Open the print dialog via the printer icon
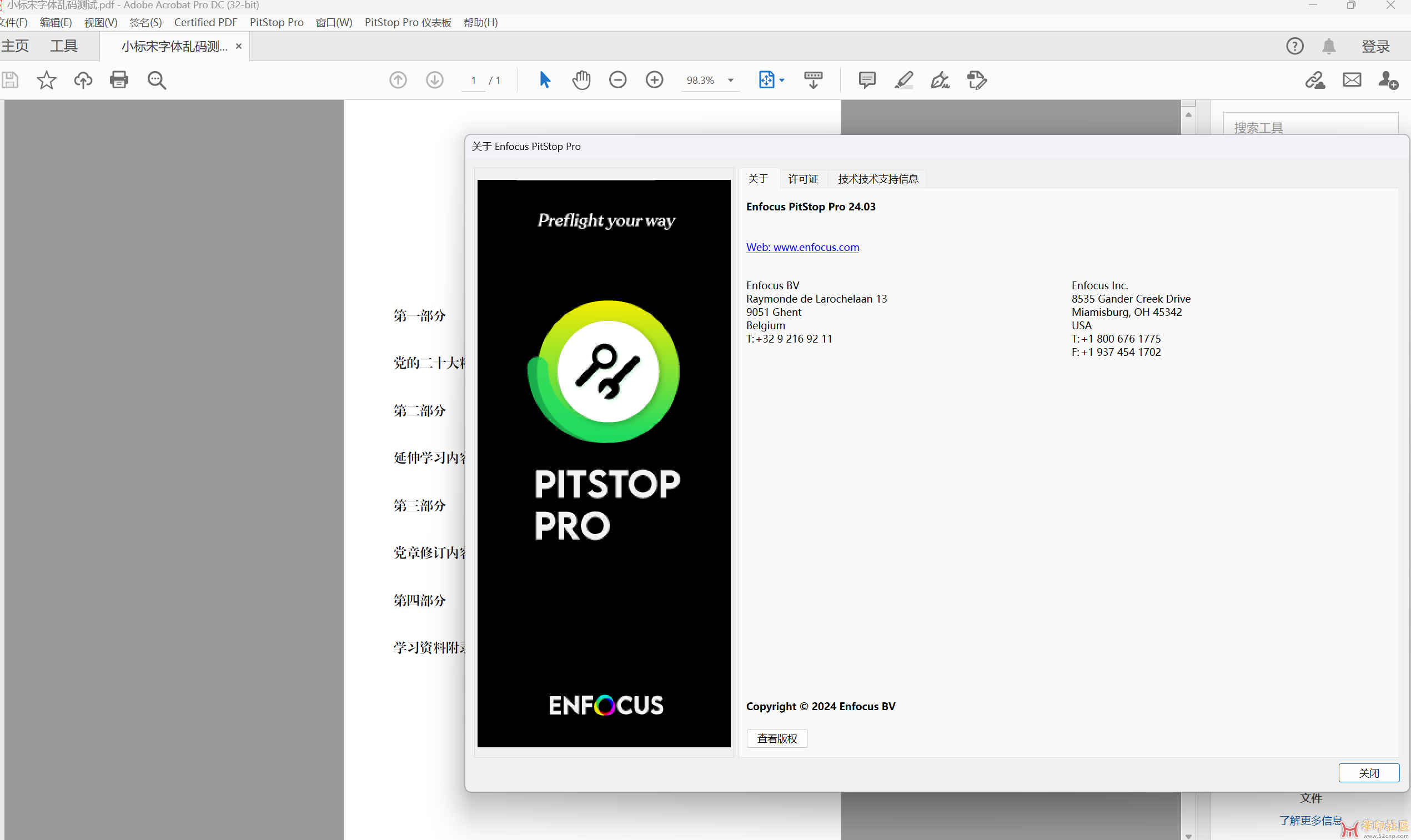This screenshot has height=840, width=1411. point(119,80)
